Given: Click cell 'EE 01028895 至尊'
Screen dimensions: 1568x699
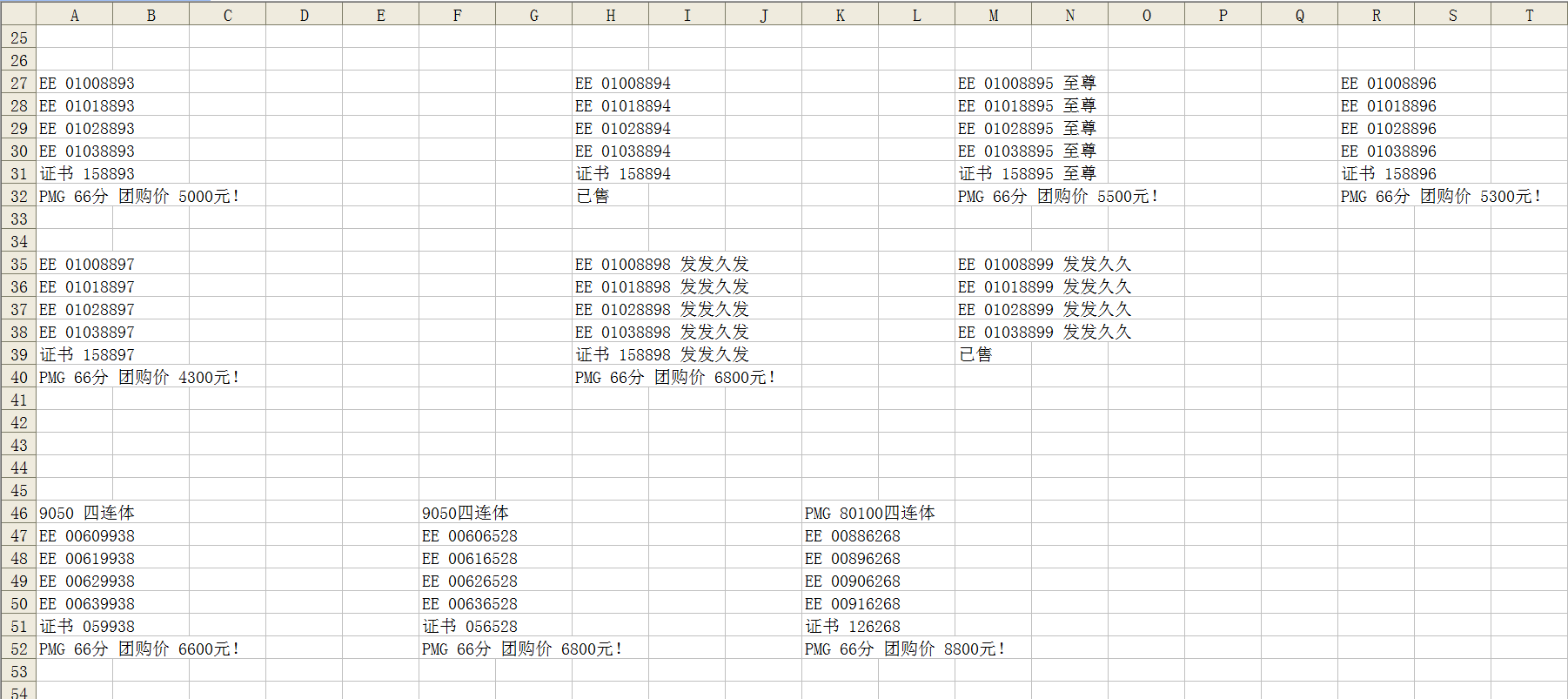Looking at the screenshot, I should tap(1027, 128).
